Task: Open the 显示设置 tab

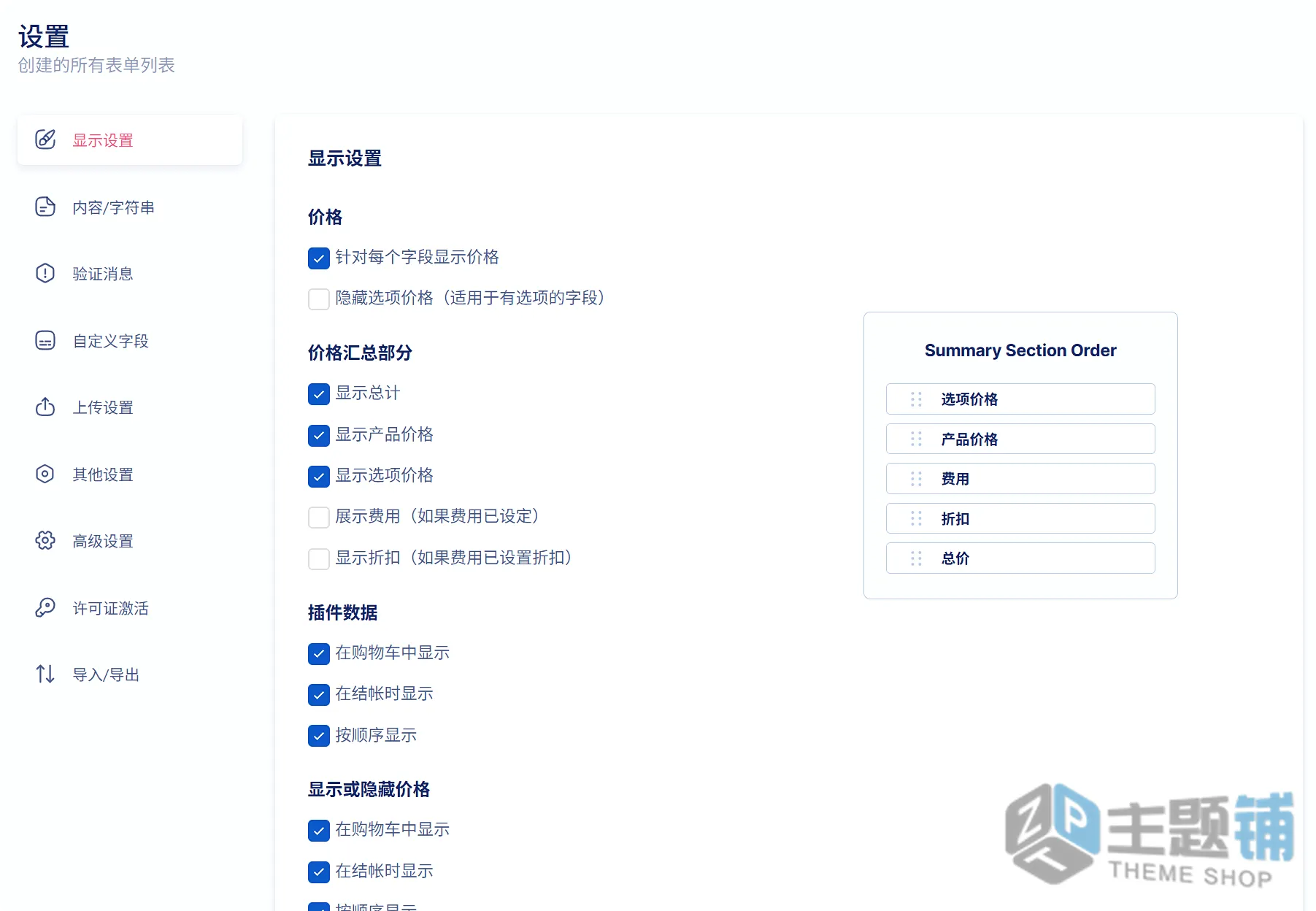Action: pos(130,140)
